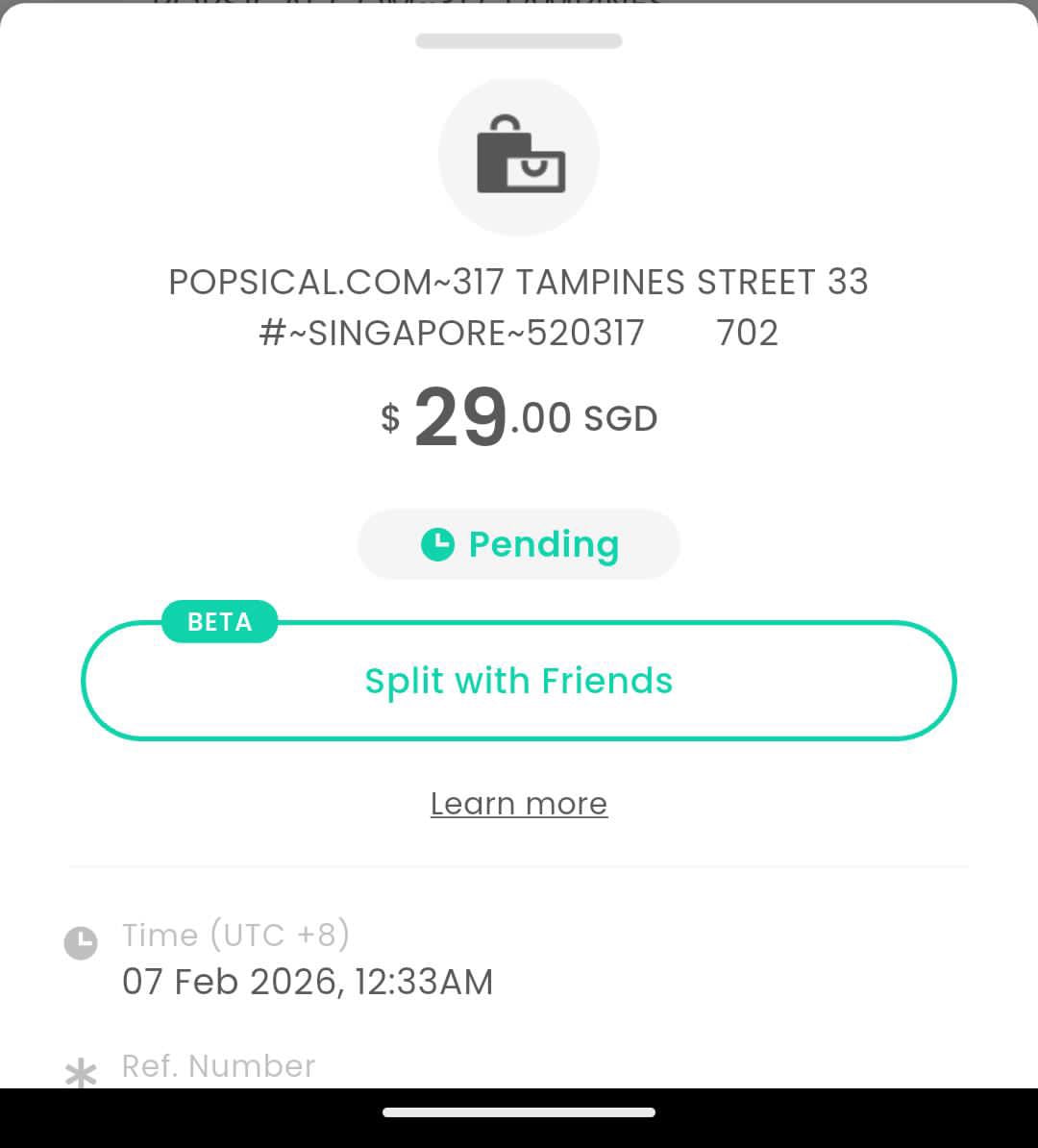Image resolution: width=1038 pixels, height=1148 pixels.
Task: Click the 702 code after the postal address
Action: click(747, 333)
